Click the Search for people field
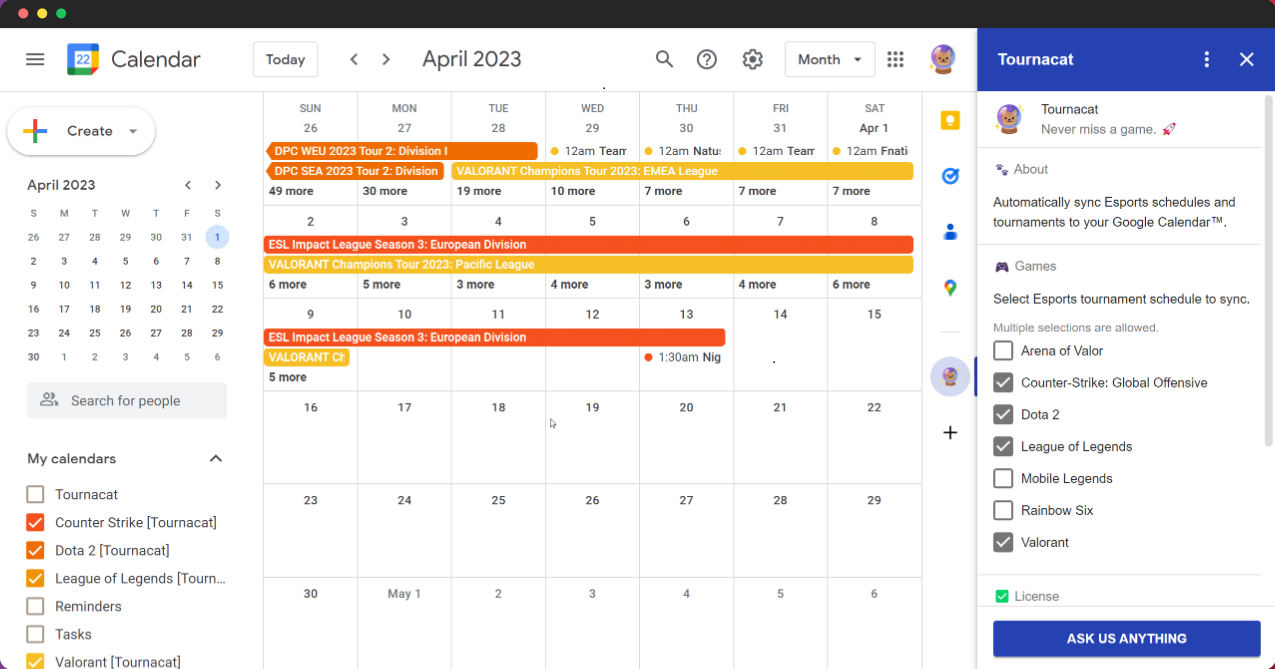Screen dimensions: 1275x669 (127, 400)
